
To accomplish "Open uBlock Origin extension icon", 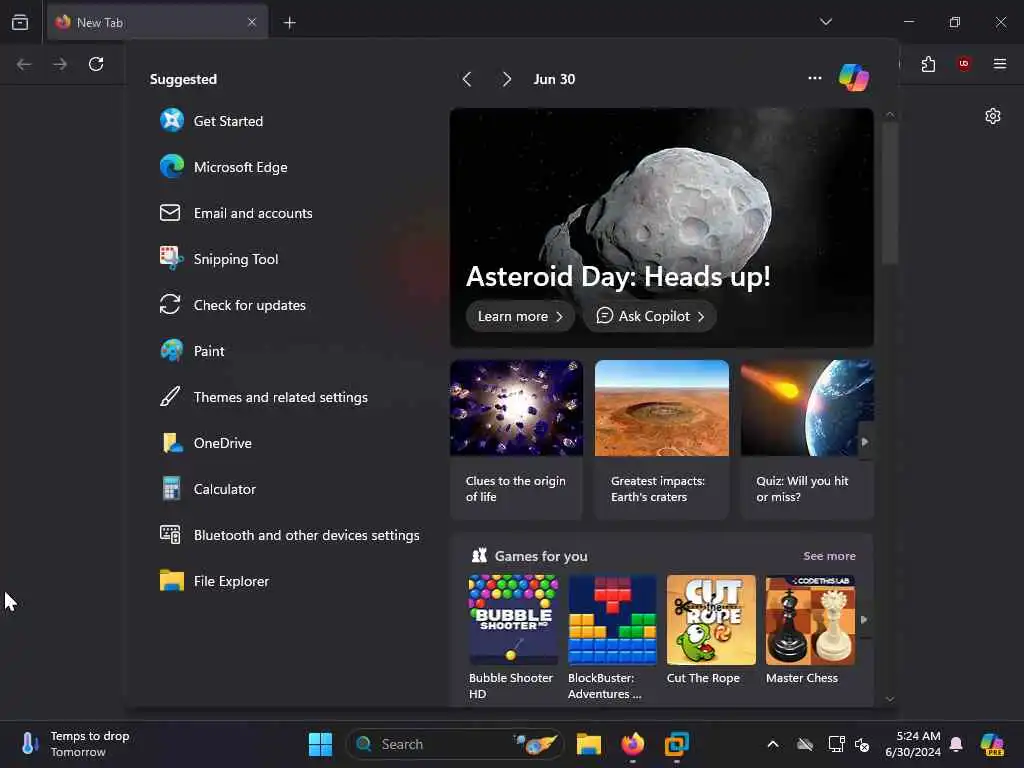I will pos(963,63).
